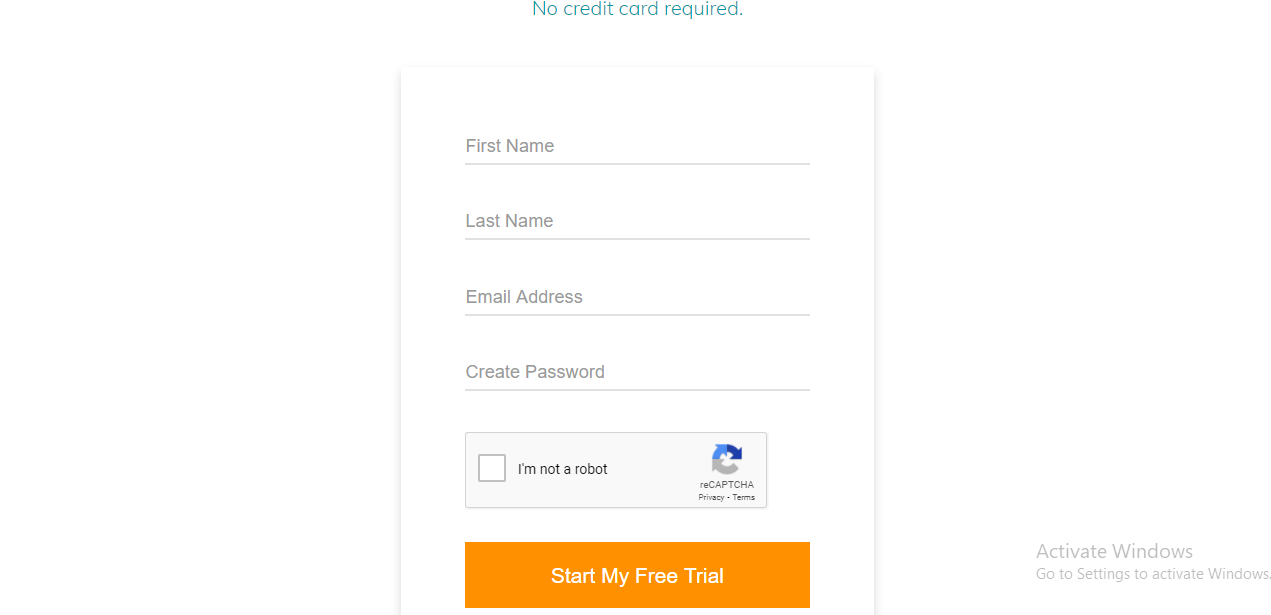Click Go to Settings to activate Windows text
This screenshot has width=1271, height=615.
pyautogui.click(x=1153, y=574)
